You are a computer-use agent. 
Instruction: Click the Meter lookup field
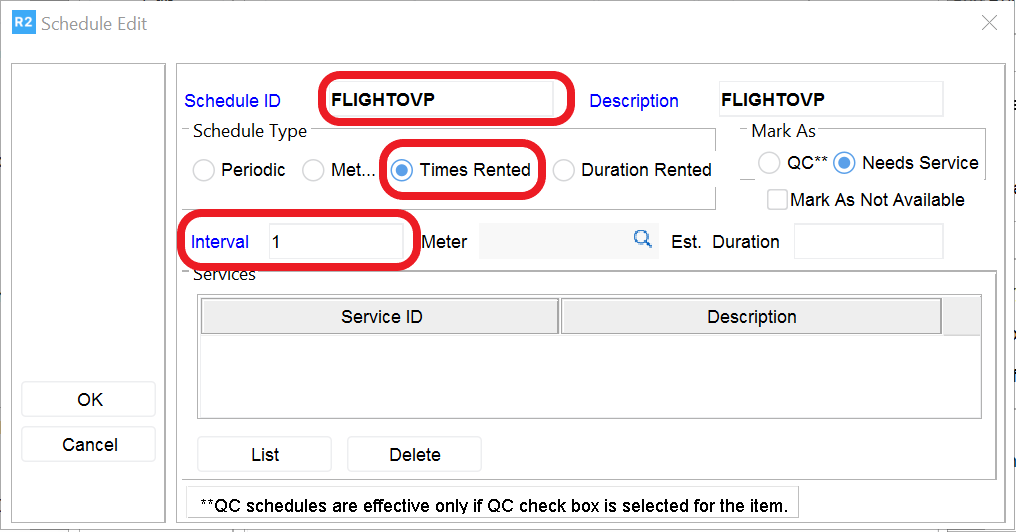coord(554,241)
